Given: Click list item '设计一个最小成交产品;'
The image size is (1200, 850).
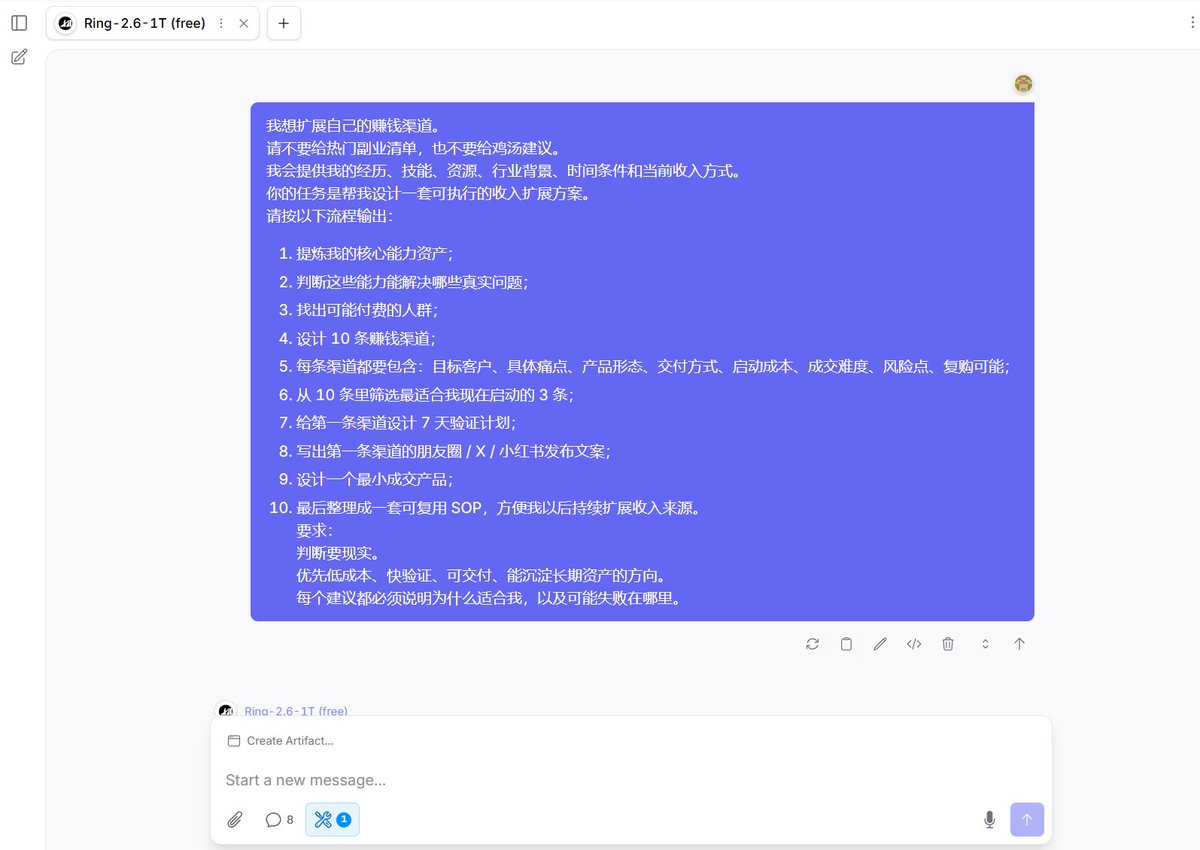Looking at the screenshot, I should [x=374, y=479].
